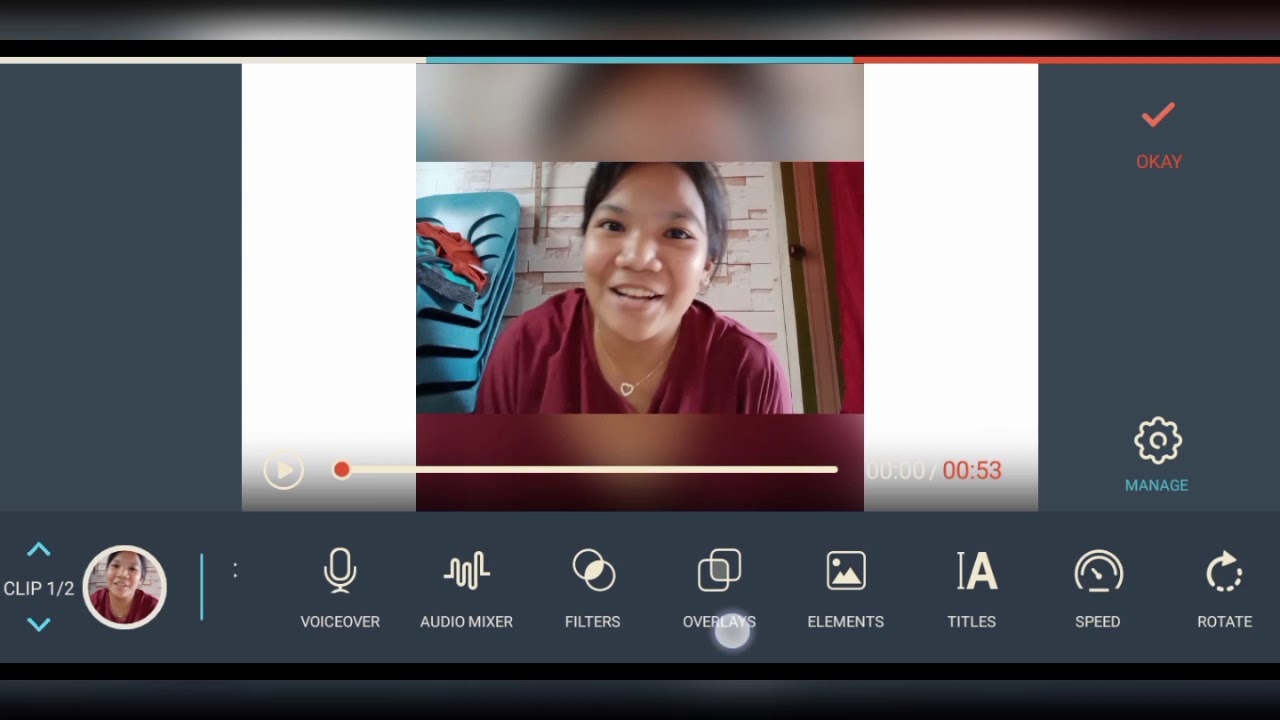The image size is (1280, 720).
Task: Go to next clip with down chevron
Action: coord(38,625)
